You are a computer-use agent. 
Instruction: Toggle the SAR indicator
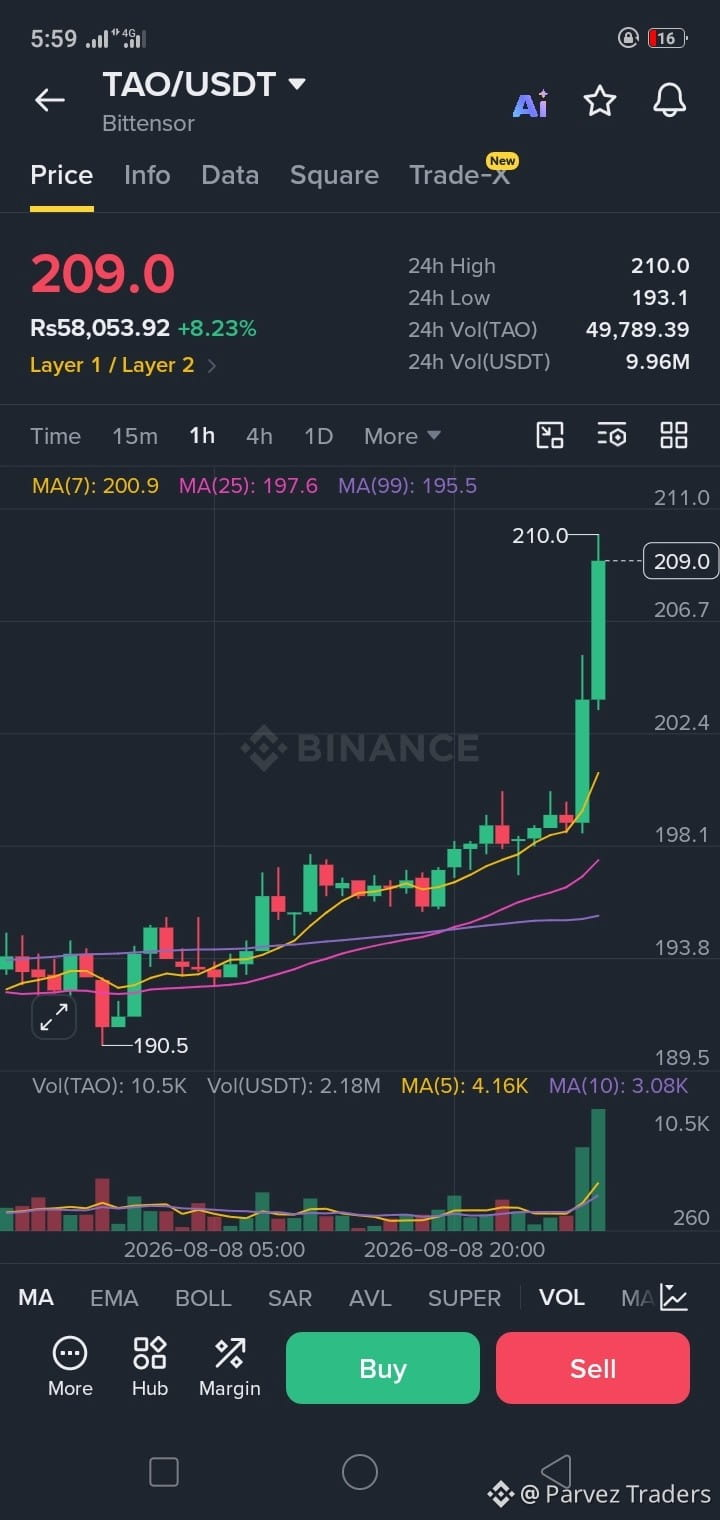[290, 1298]
